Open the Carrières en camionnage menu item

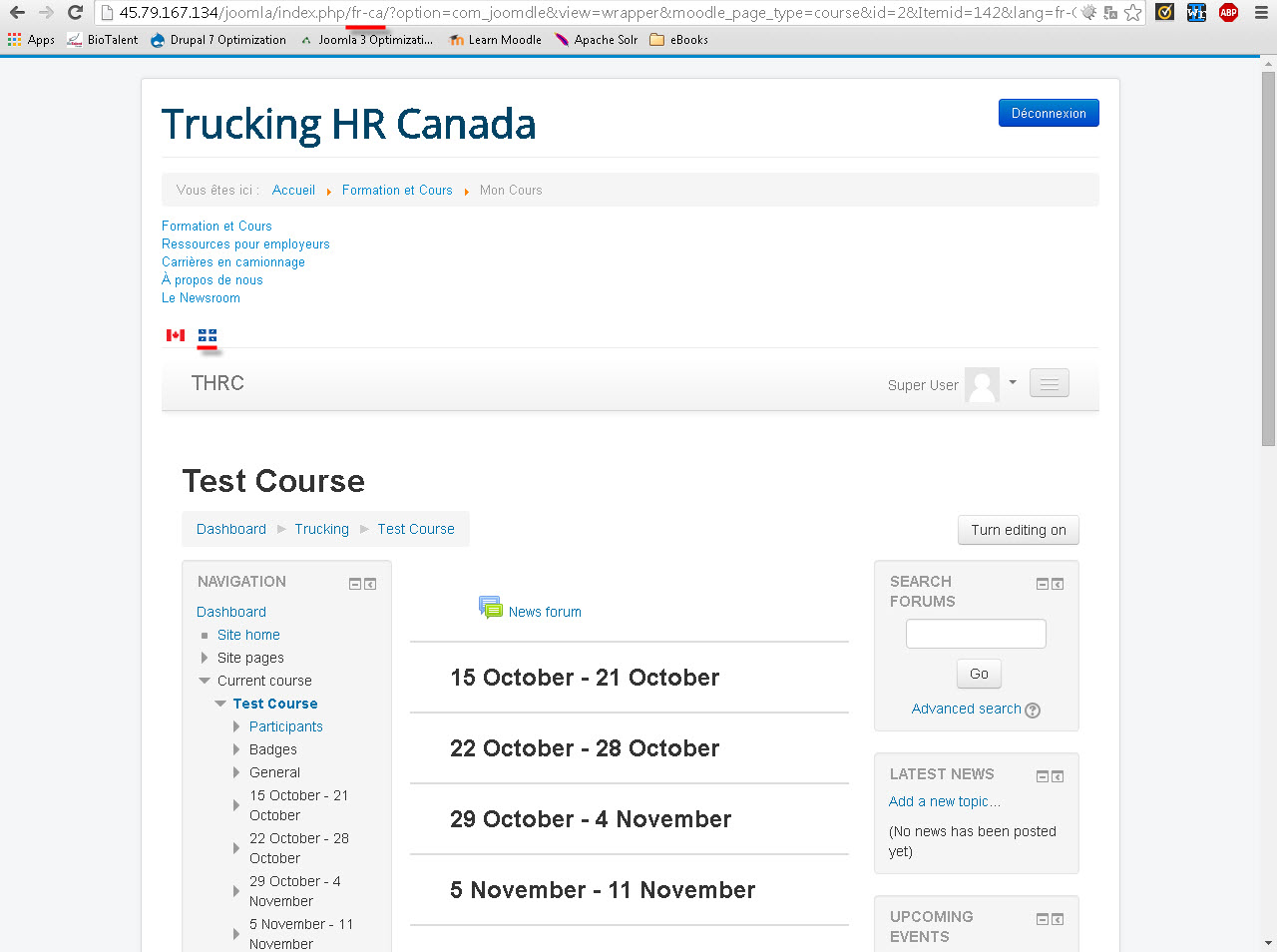[233, 262]
